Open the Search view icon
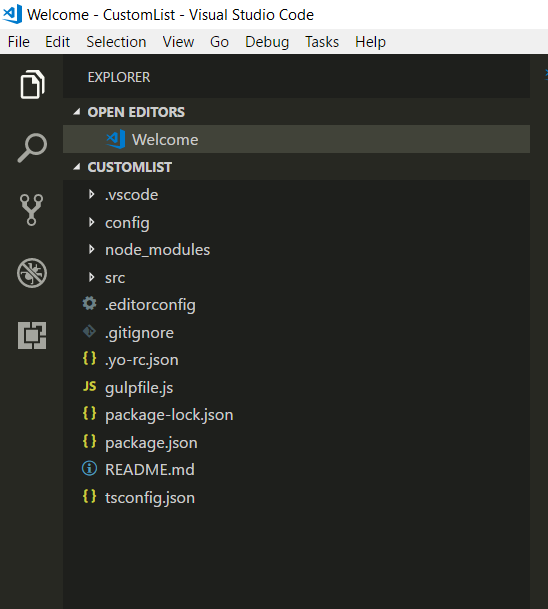The height and width of the screenshot is (609, 548). pyautogui.click(x=32, y=148)
